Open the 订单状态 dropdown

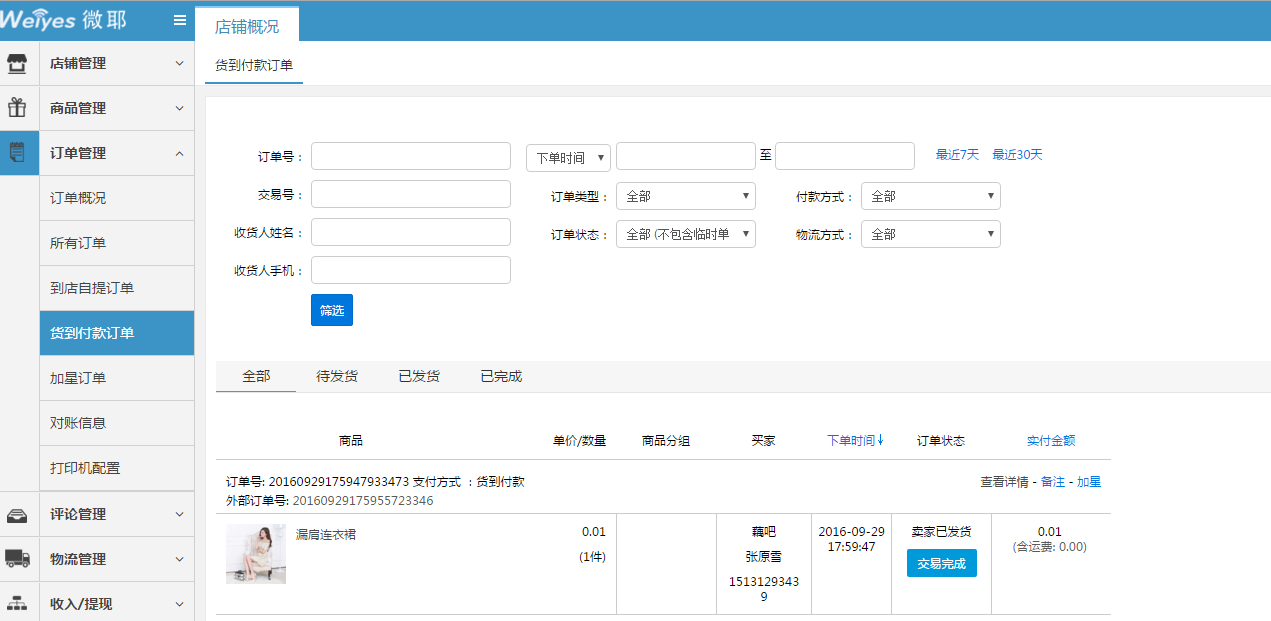[x=686, y=234]
